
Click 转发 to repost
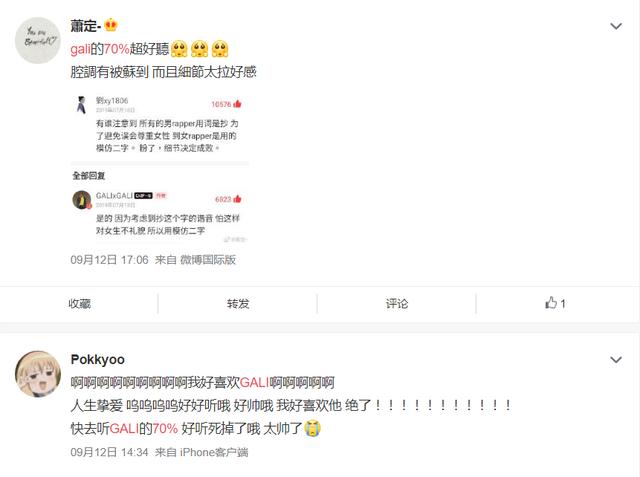238,304
